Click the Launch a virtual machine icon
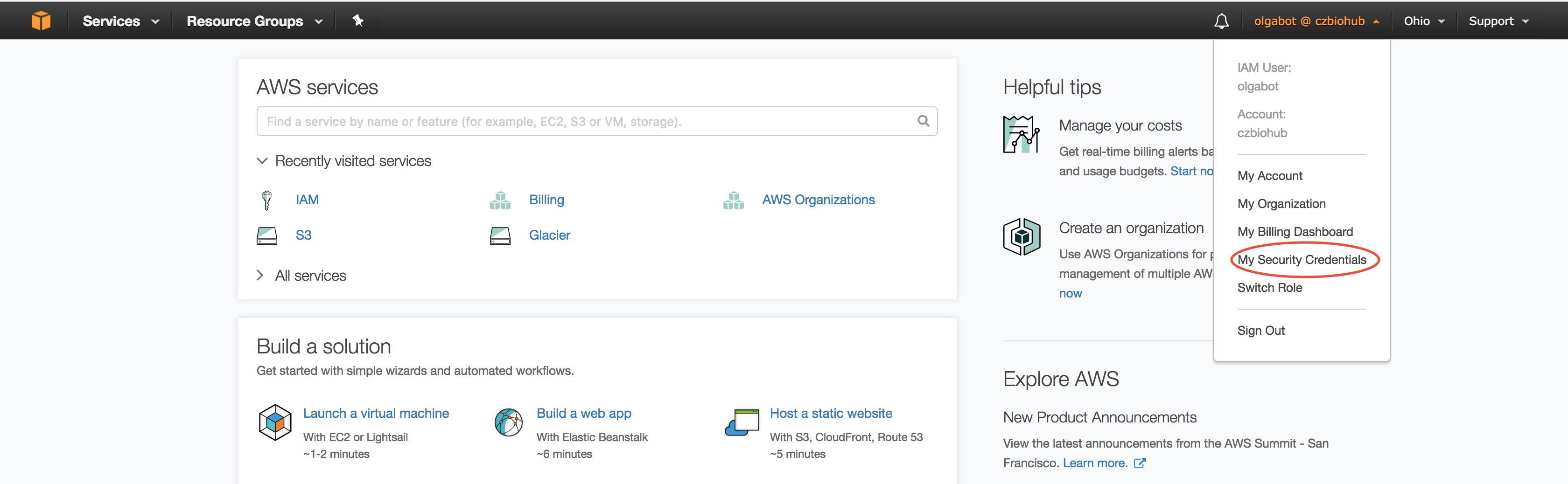The width and height of the screenshot is (1568, 484). [x=274, y=422]
